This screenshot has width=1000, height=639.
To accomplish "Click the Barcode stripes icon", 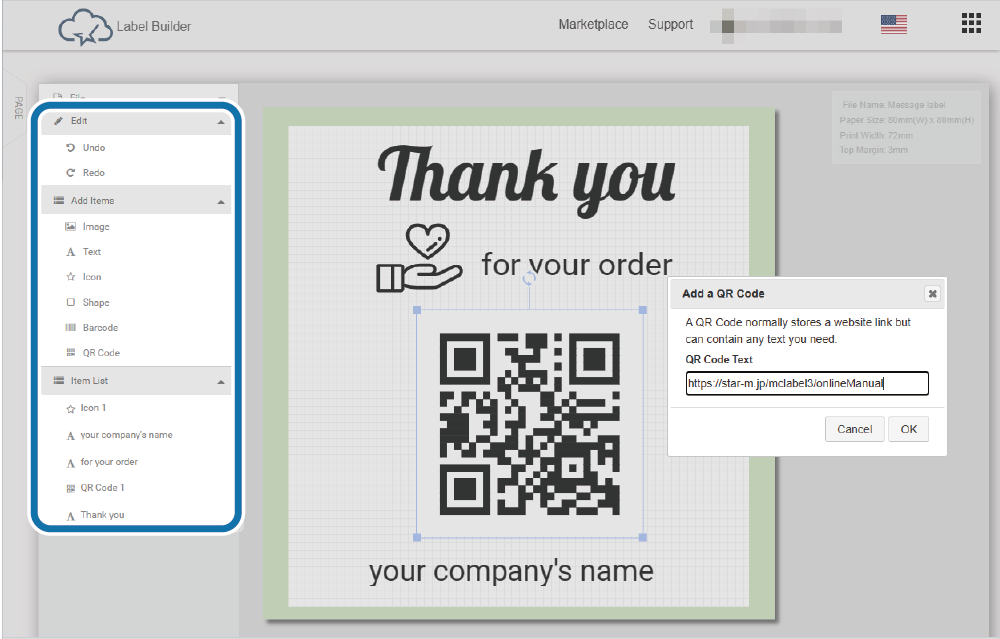I will (x=71, y=327).
